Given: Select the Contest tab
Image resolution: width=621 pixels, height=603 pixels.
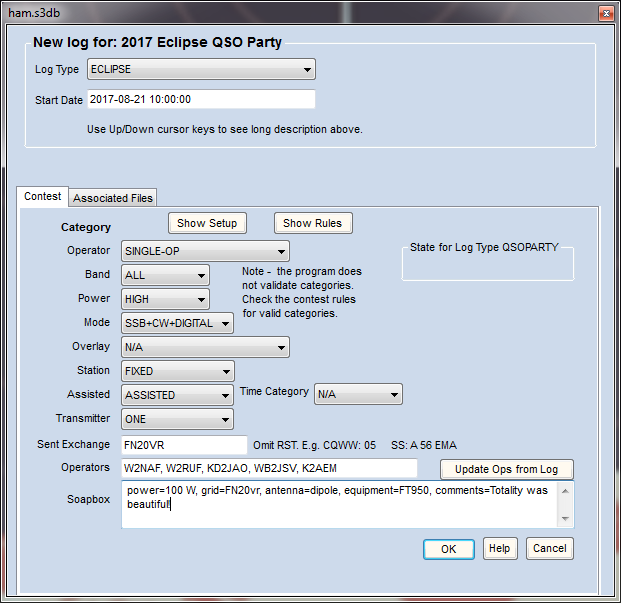Looking at the screenshot, I should [x=42, y=197].
